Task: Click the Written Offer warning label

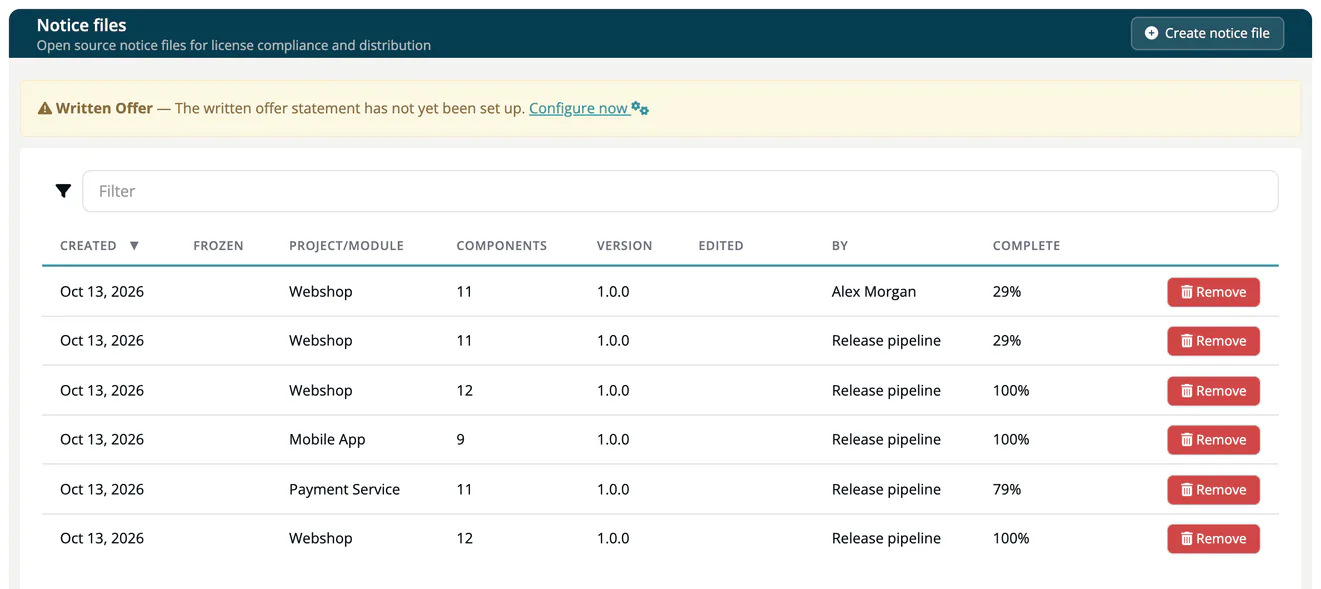Action: [104, 108]
